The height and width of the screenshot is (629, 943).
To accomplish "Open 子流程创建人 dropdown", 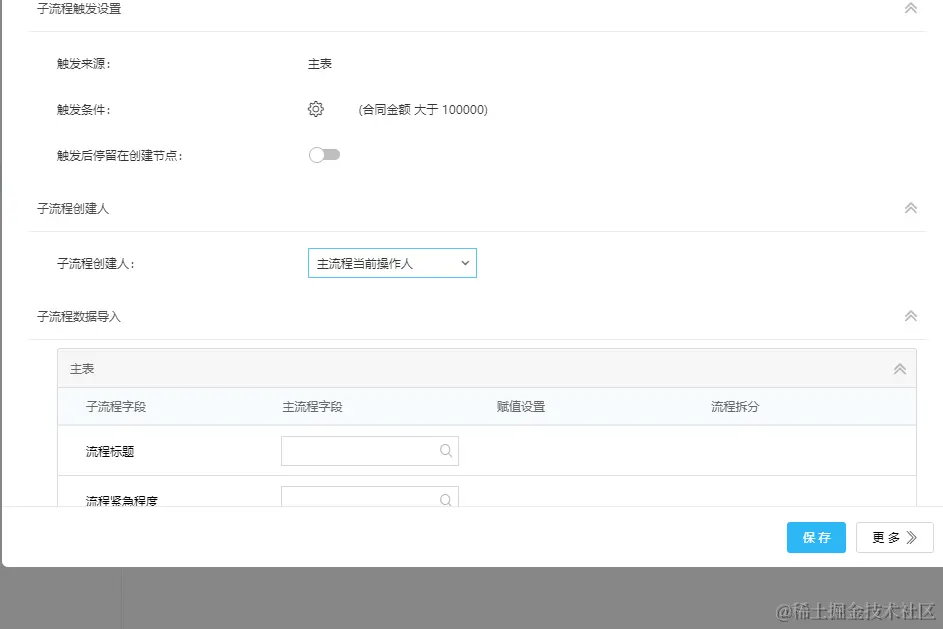I will coord(392,263).
